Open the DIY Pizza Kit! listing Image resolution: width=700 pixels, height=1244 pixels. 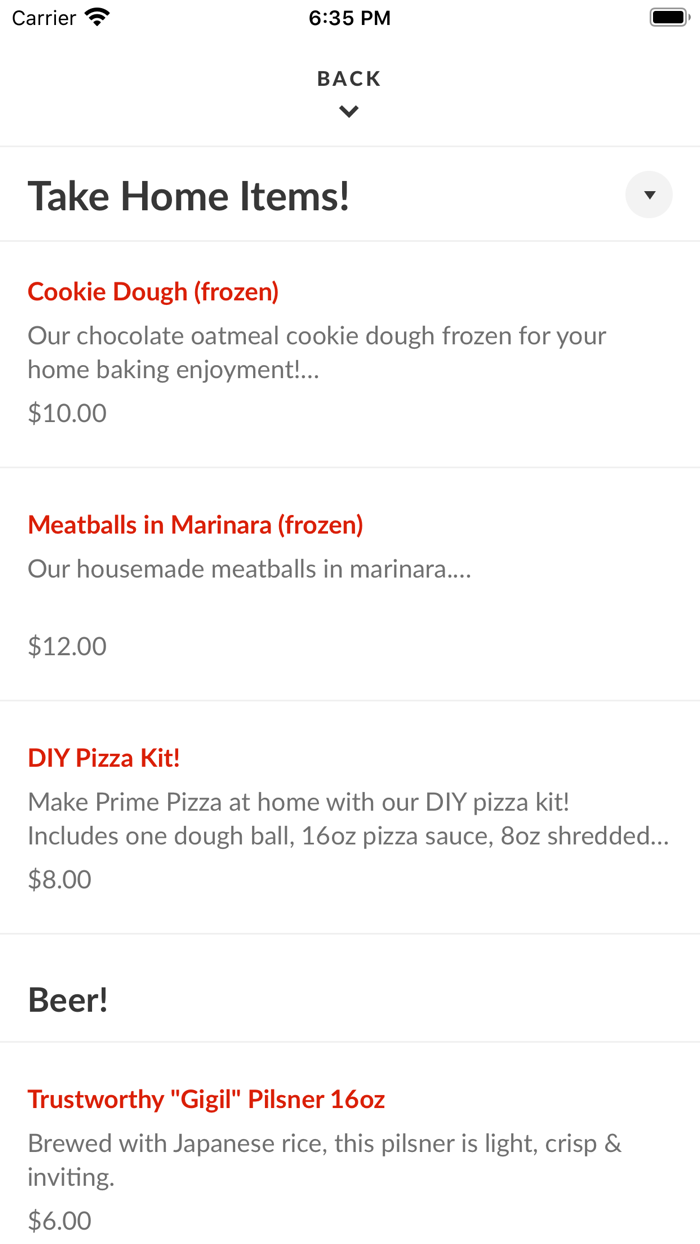pyautogui.click(x=103, y=757)
